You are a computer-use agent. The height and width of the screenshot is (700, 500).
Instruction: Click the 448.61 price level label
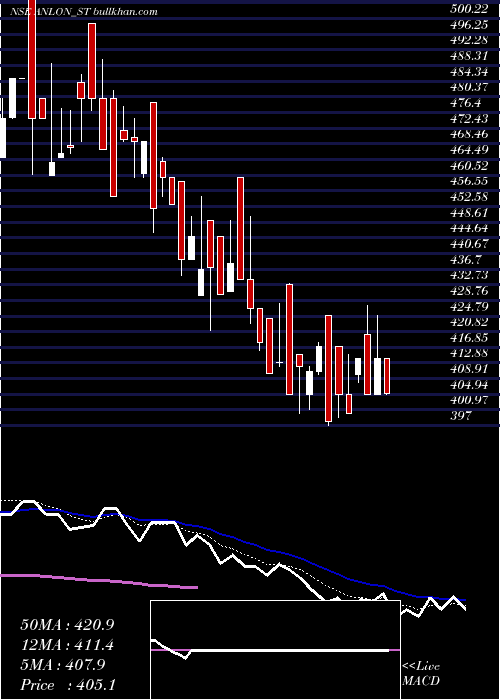click(x=470, y=213)
